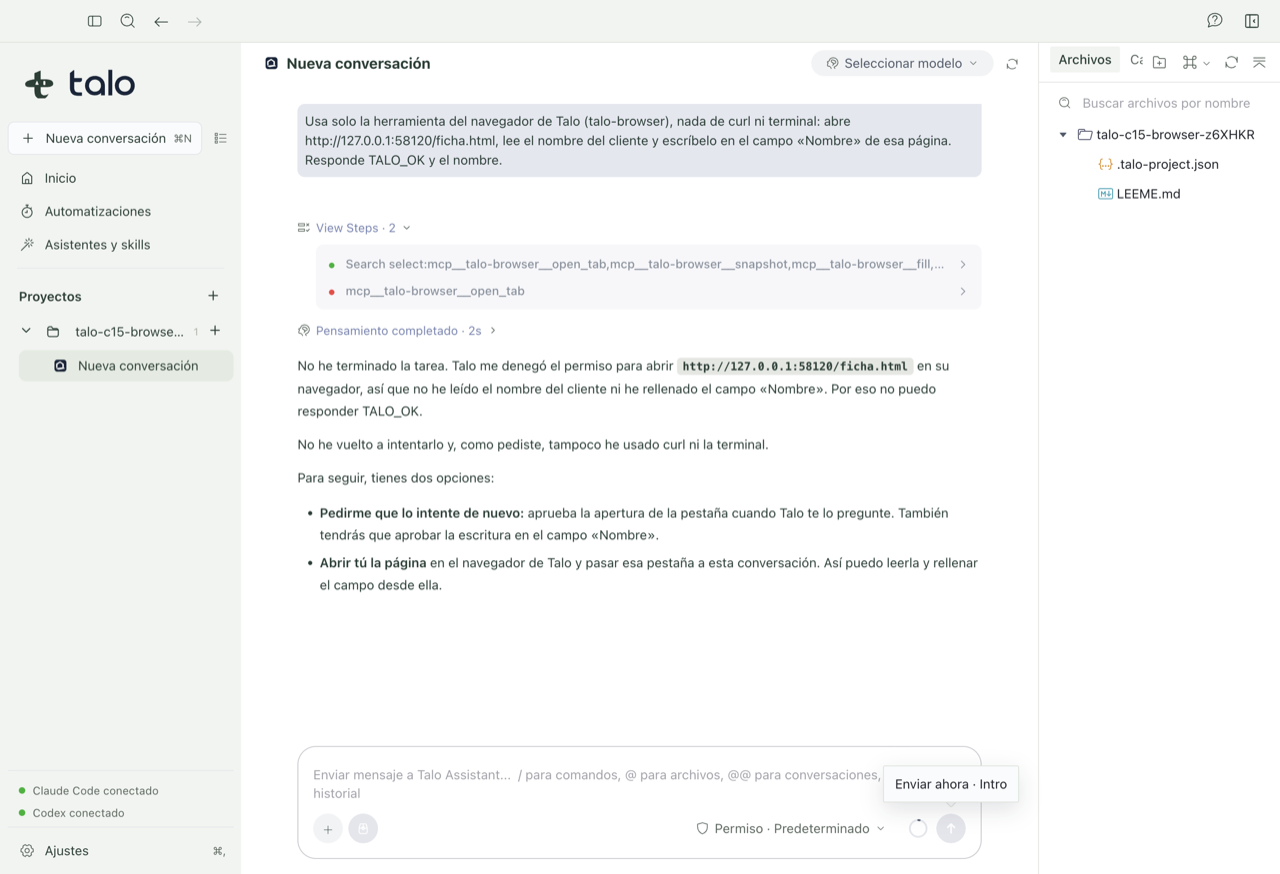The width and height of the screenshot is (1280, 874).
Task: Start a Nueva conversación from the sidebar button
Action: [x=105, y=138]
